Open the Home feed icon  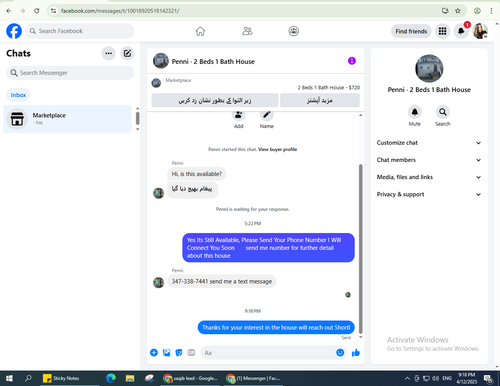pyautogui.click(x=200, y=31)
